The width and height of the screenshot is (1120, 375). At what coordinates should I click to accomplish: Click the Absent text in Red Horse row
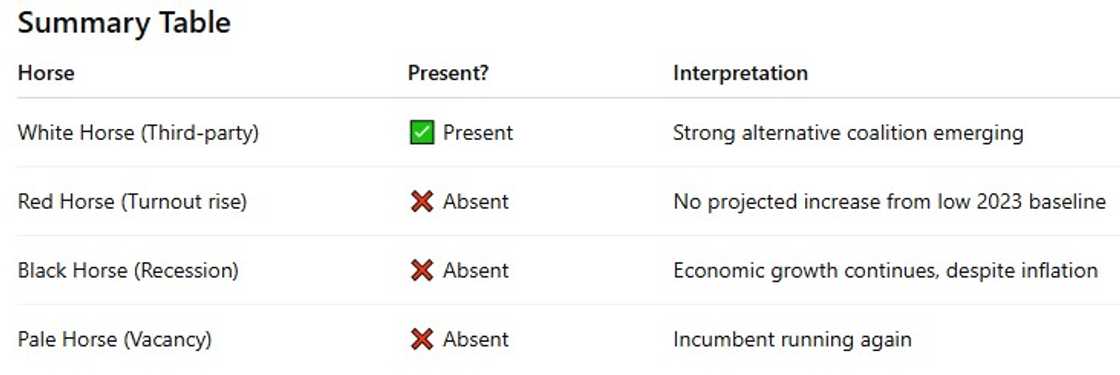pyautogui.click(x=476, y=202)
